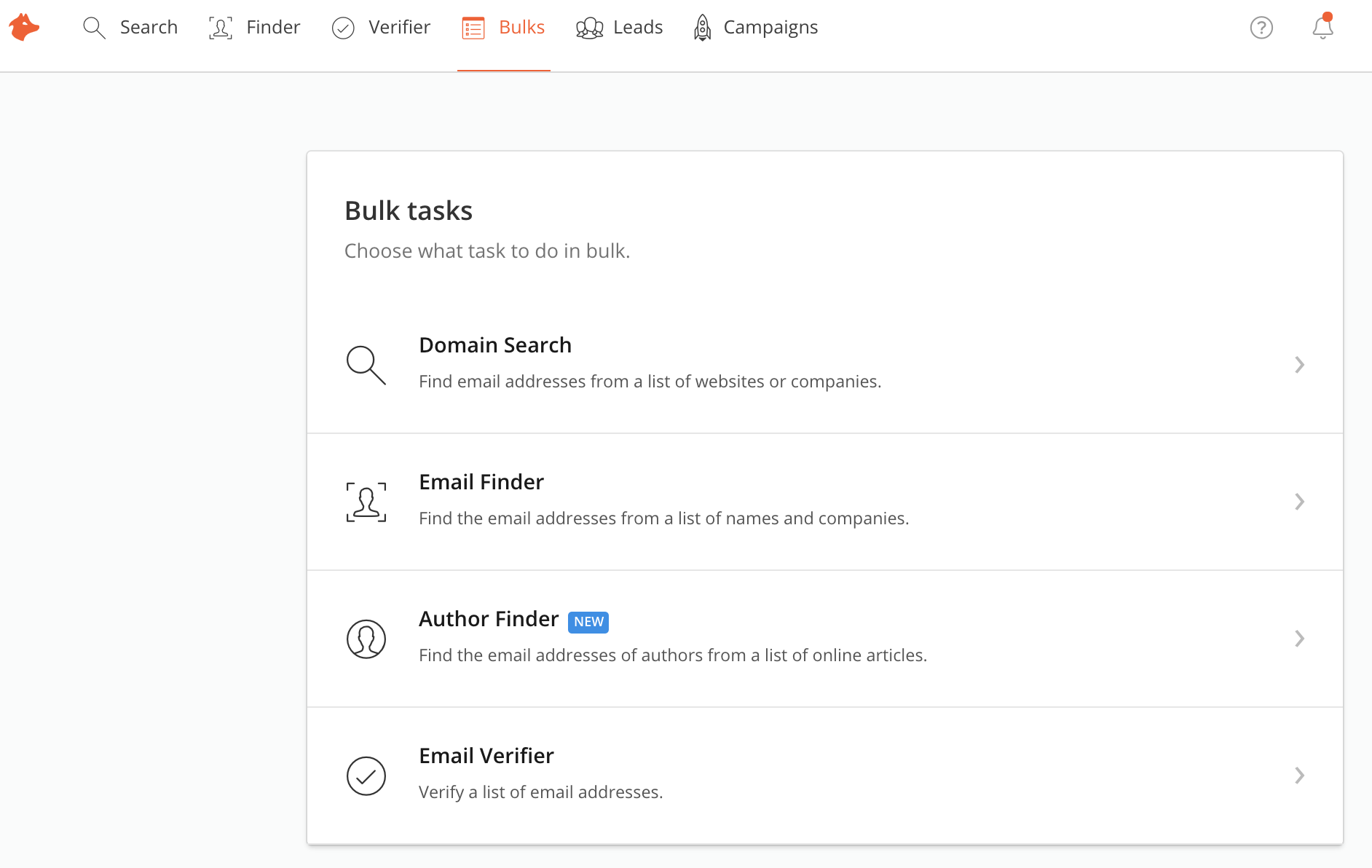The width and height of the screenshot is (1372, 868).
Task: Select the Email Finder person icon
Action: tap(366, 501)
